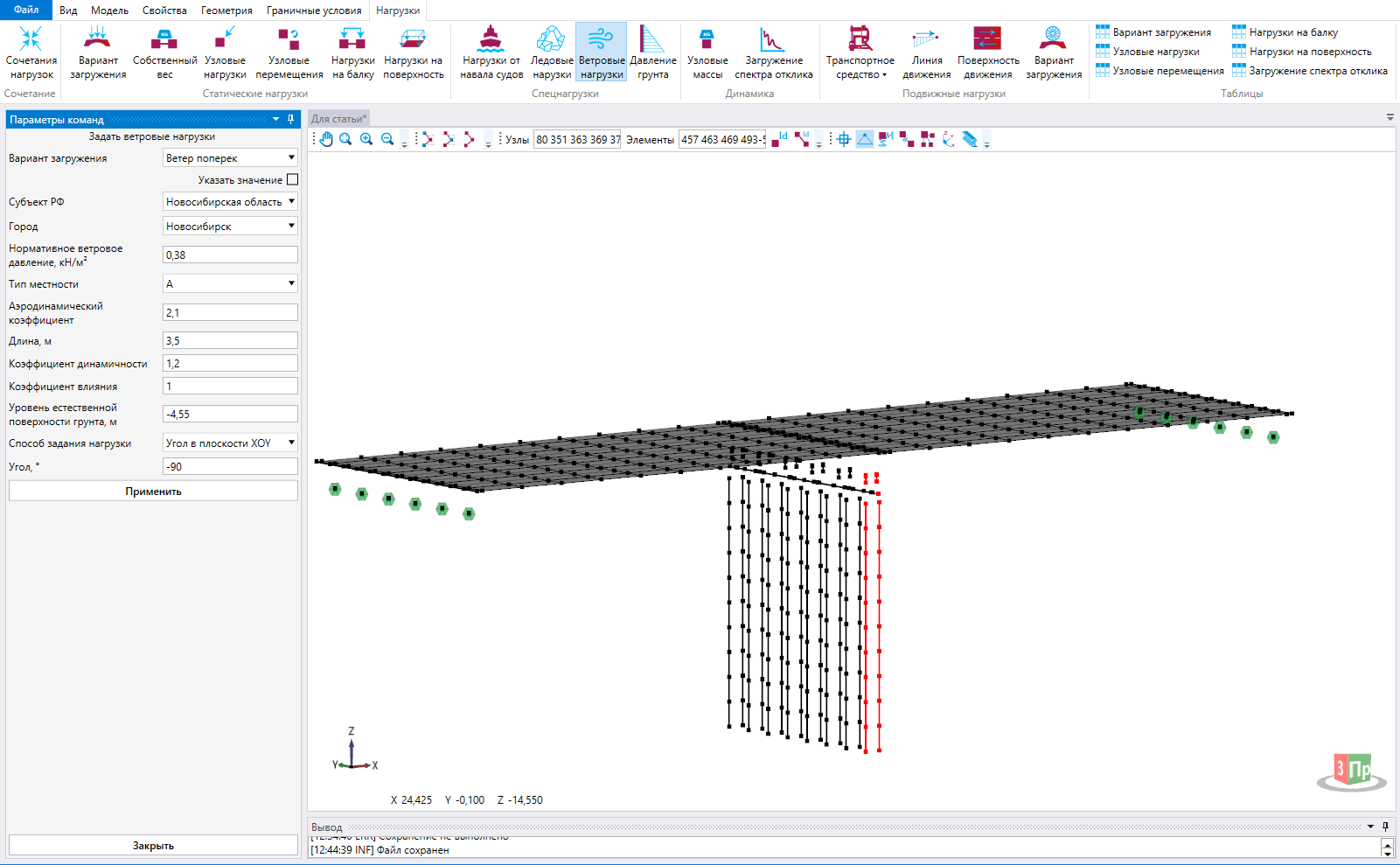Activate the pan hand tool
Image resolution: width=1400 pixels, height=865 pixels.
tap(326, 139)
